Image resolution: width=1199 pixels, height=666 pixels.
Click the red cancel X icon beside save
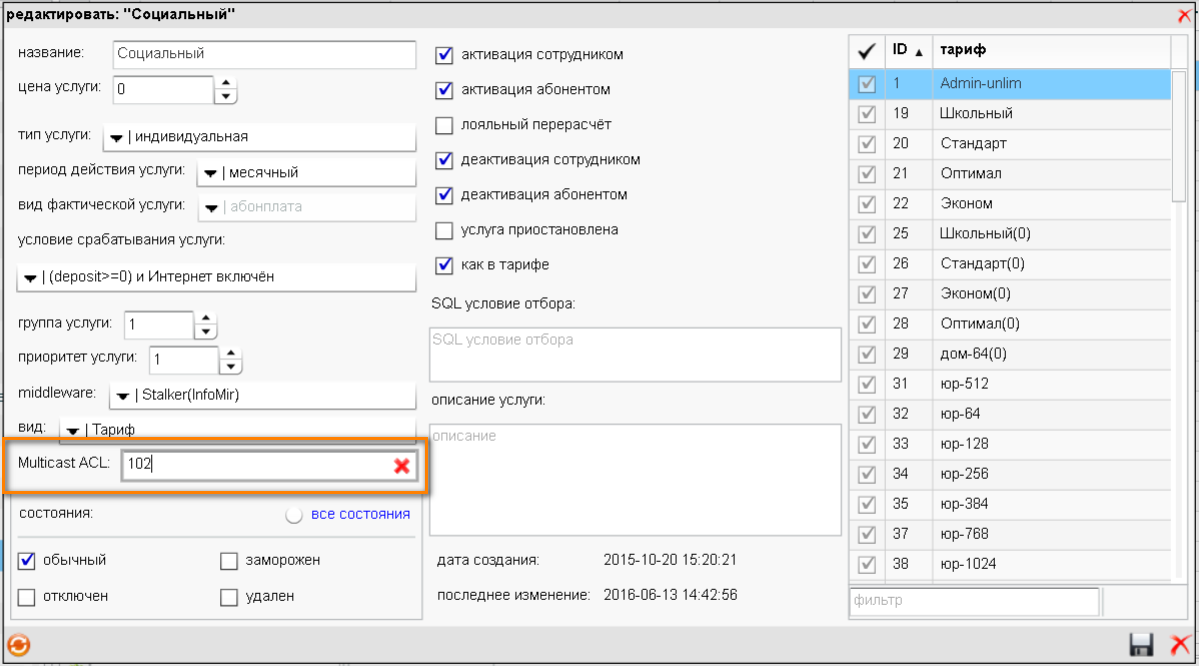1180,645
